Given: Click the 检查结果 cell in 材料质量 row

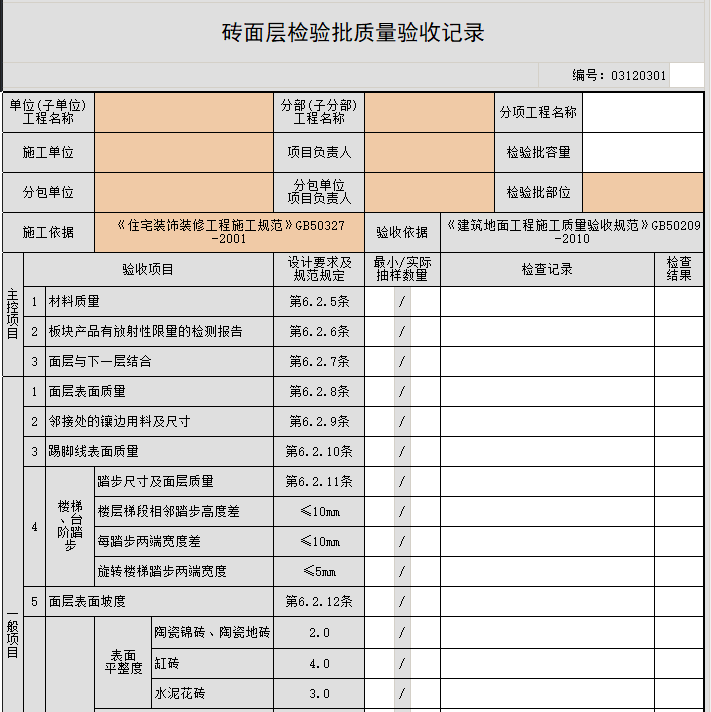Looking at the screenshot, I should point(679,302).
